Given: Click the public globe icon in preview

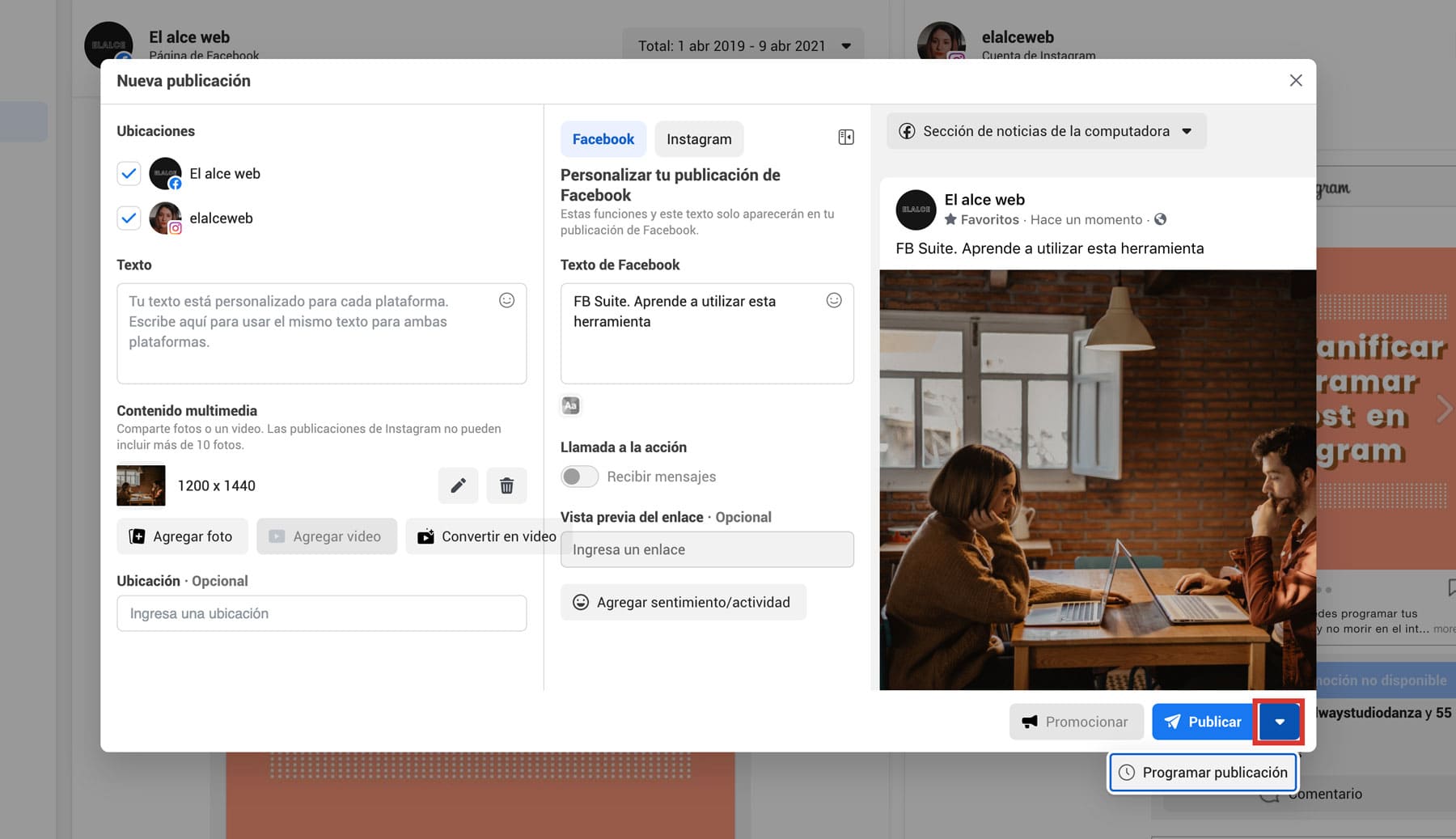Looking at the screenshot, I should tap(1160, 219).
